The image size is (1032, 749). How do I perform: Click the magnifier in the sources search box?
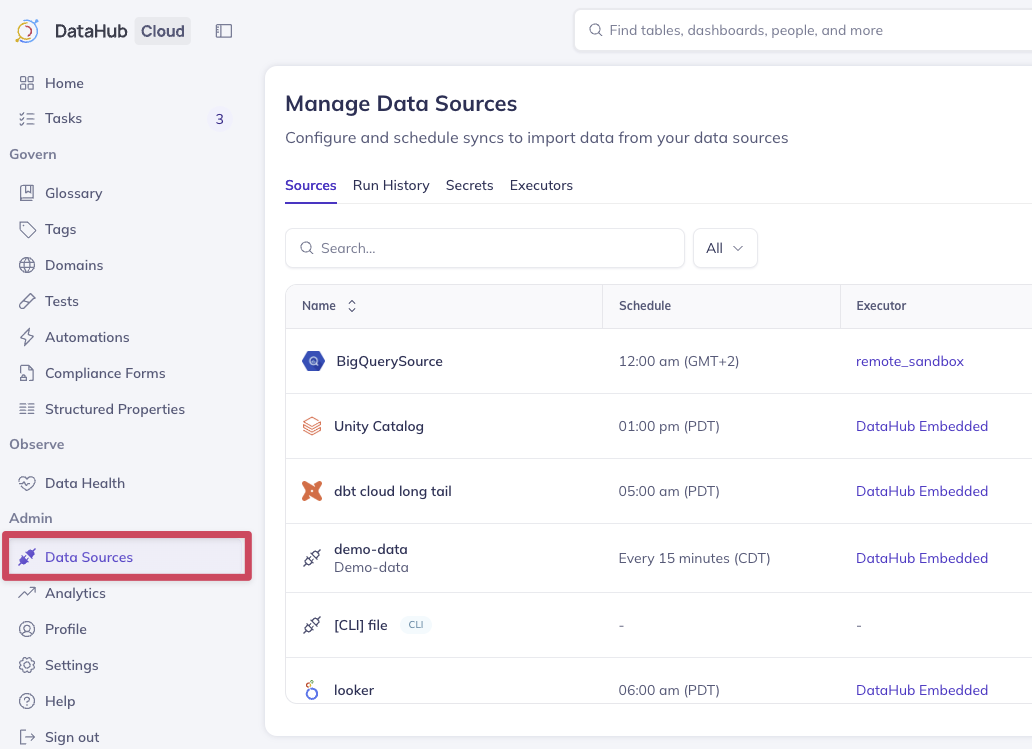[307, 248]
